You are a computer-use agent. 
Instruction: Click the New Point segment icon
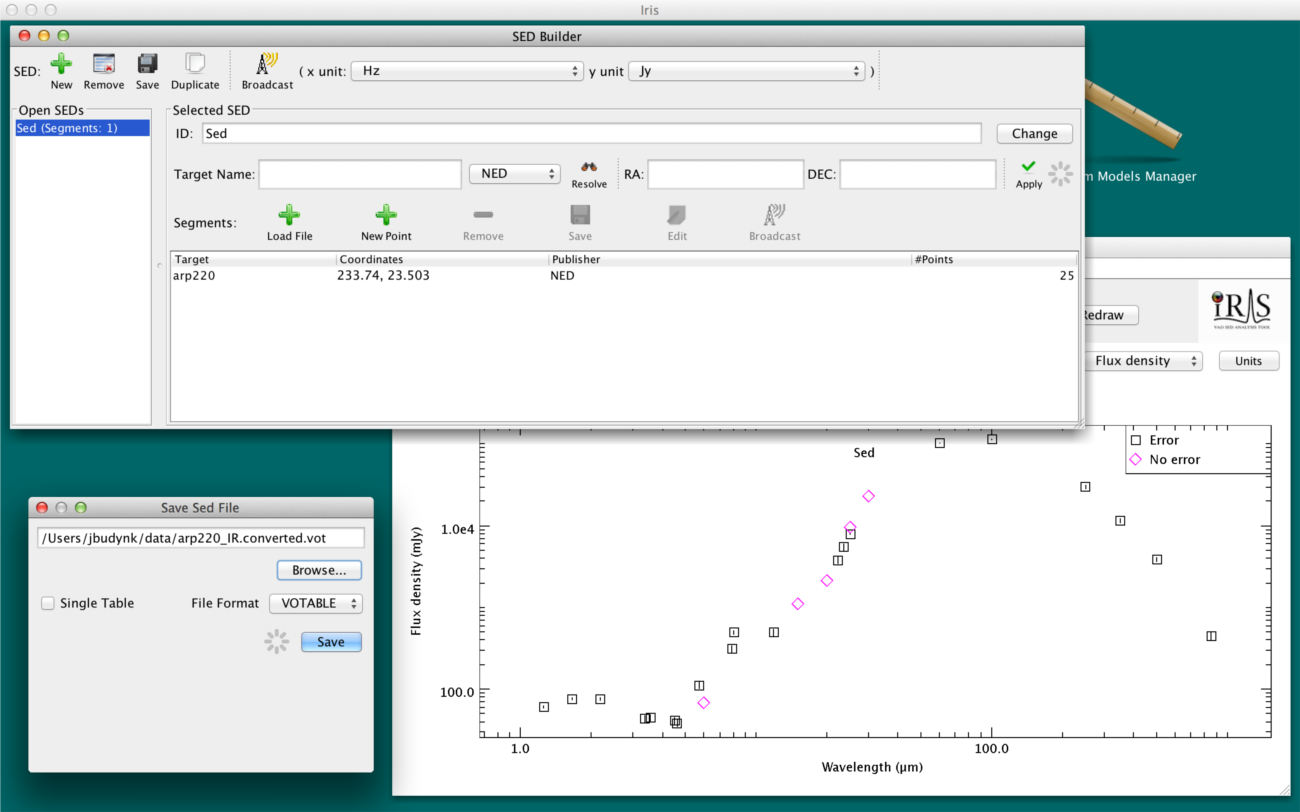pyautogui.click(x=386, y=215)
